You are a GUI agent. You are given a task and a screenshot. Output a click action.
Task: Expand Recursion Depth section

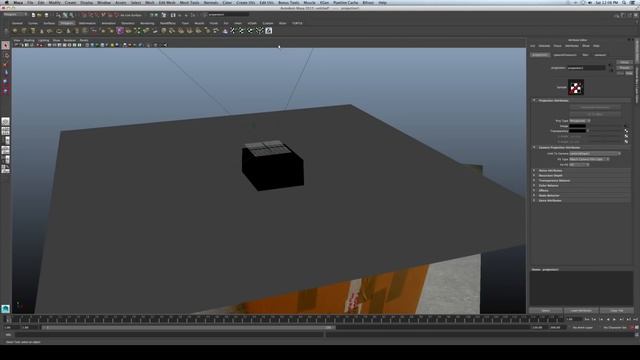point(534,176)
